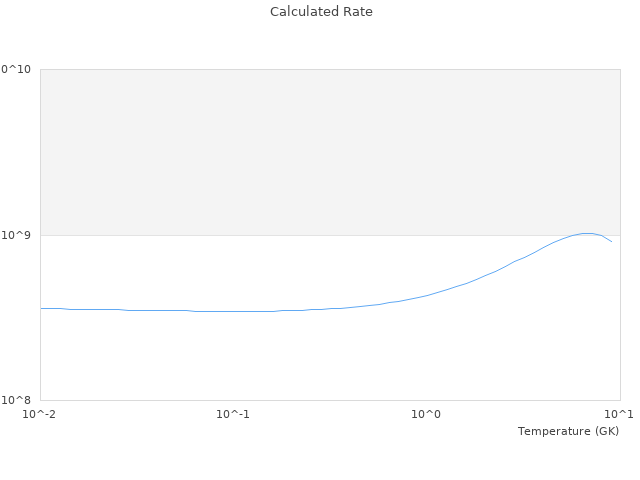This screenshot has height=480, width=640.
Task: Click the "Calculated Rate" chart title
Action: click(320, 12)
